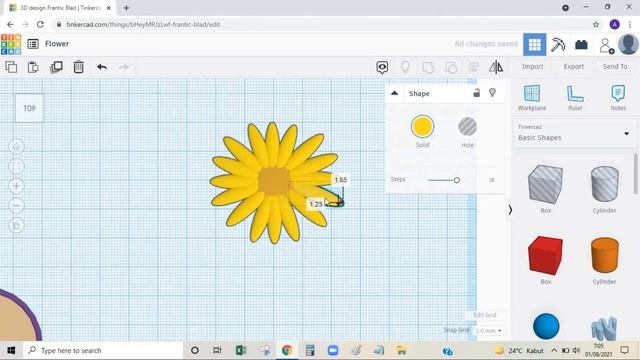Redo the action
Image resolution: width=640 pixels, height=360 pixels.
(124, 67)
